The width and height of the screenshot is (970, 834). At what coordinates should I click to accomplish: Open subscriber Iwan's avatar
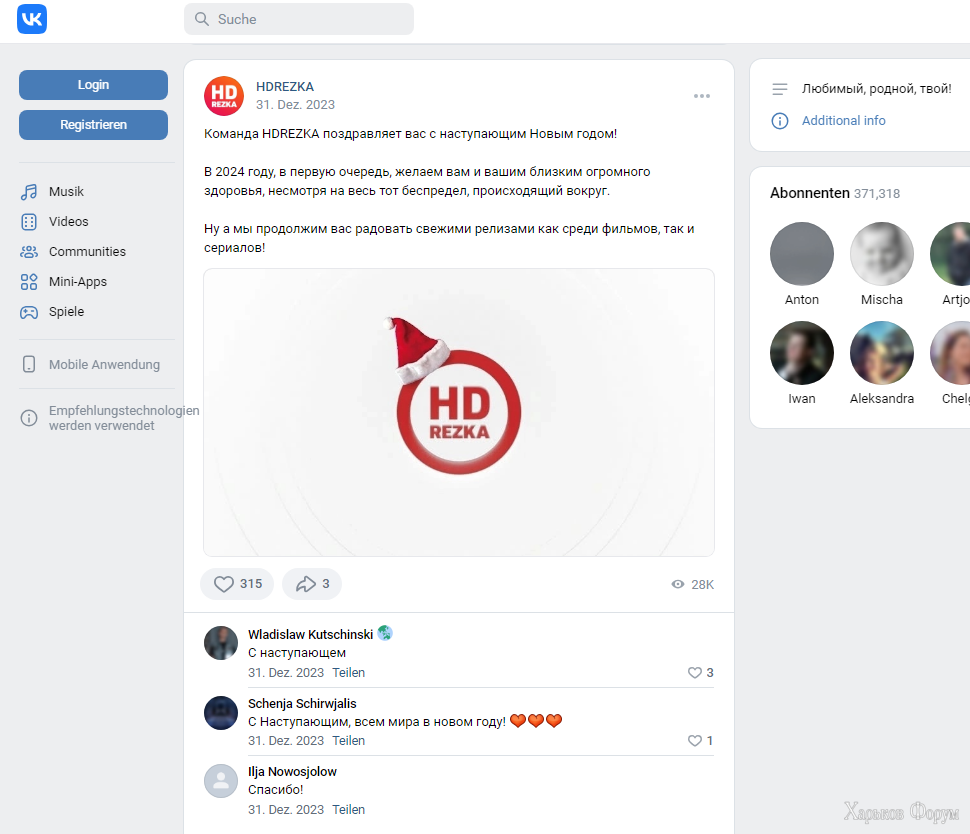tap(802, 353)
